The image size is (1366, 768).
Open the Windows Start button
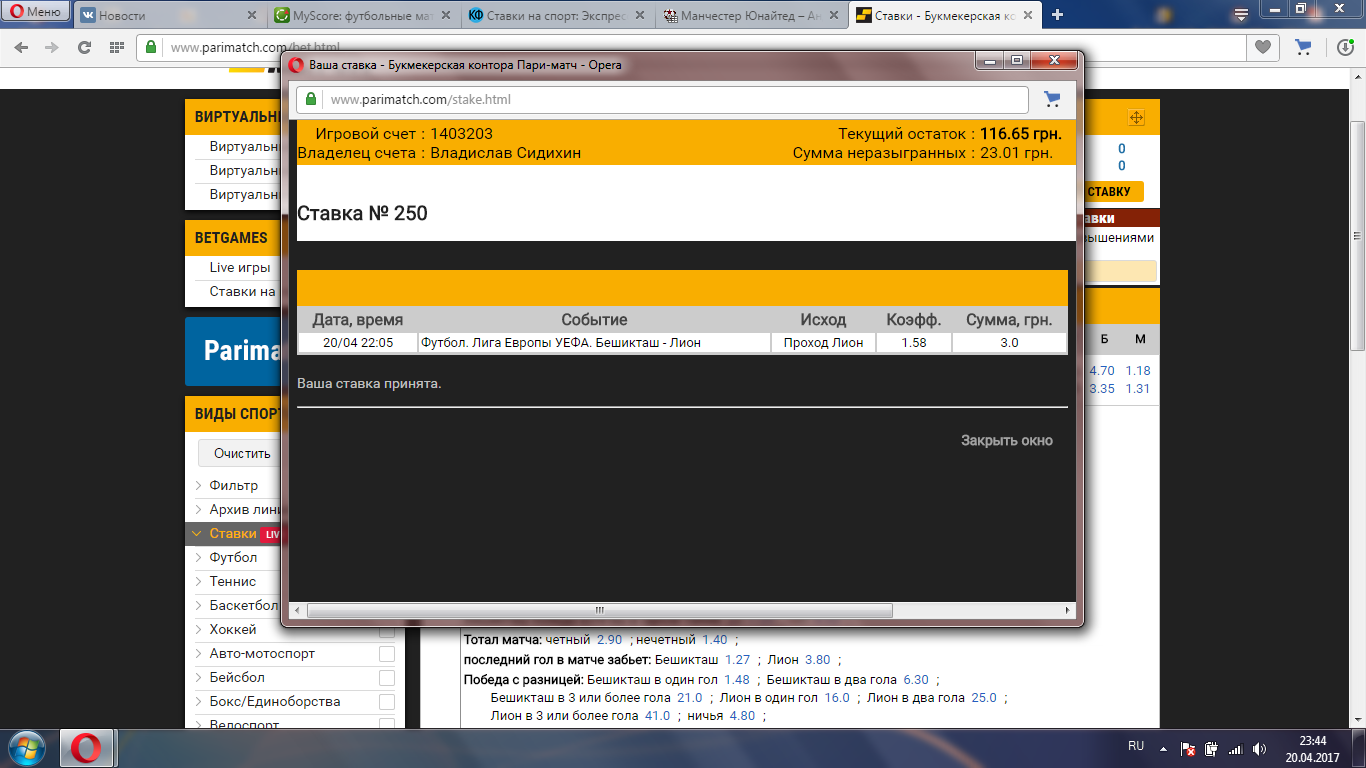point(27,748)
